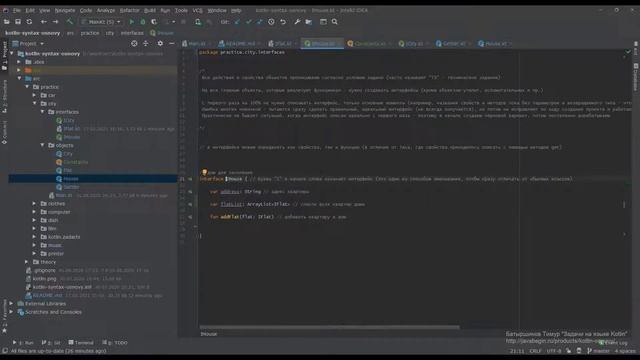
Task: Start debugging with the bug icon
Action: [x=143, y=22]
